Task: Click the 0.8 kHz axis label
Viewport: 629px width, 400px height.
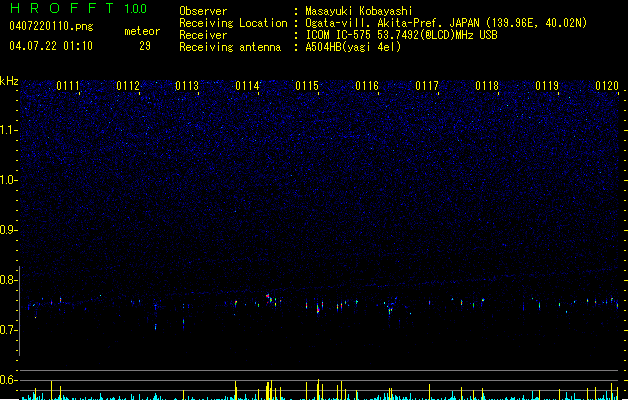Action: (8, 280)
